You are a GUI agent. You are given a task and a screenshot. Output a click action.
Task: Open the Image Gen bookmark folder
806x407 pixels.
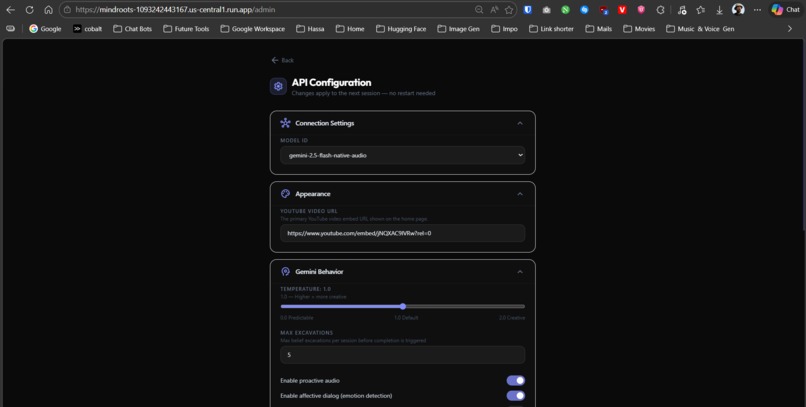[x=459, y=29]
